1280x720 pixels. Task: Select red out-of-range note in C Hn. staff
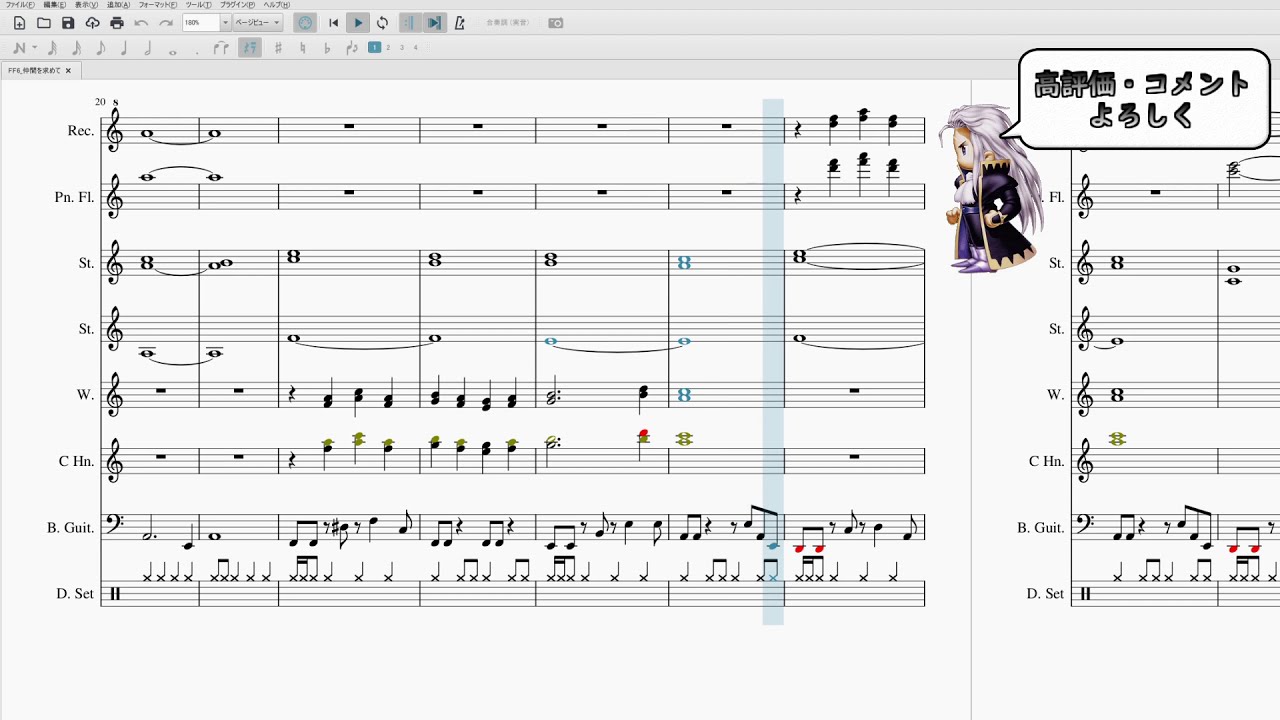(x=643, y=435)
